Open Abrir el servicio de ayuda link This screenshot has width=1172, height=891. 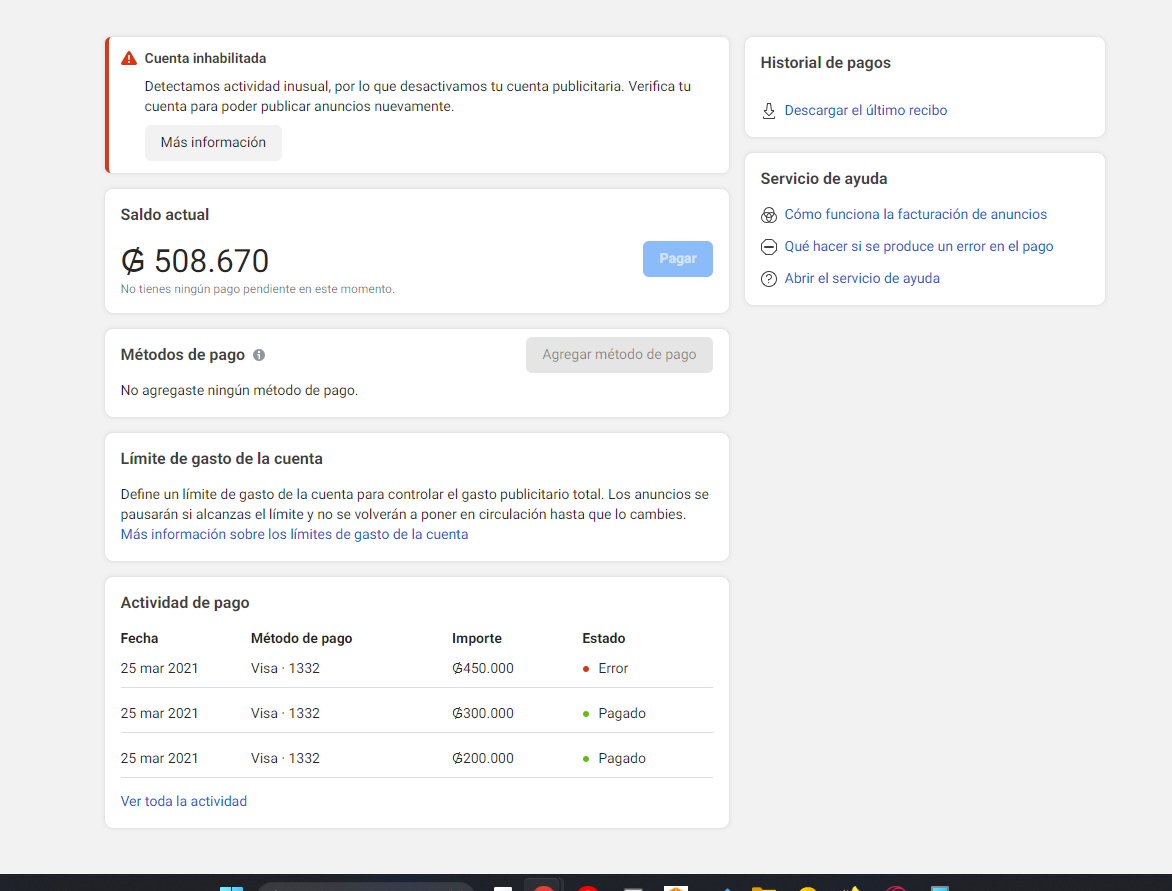[x=861, y=279]
